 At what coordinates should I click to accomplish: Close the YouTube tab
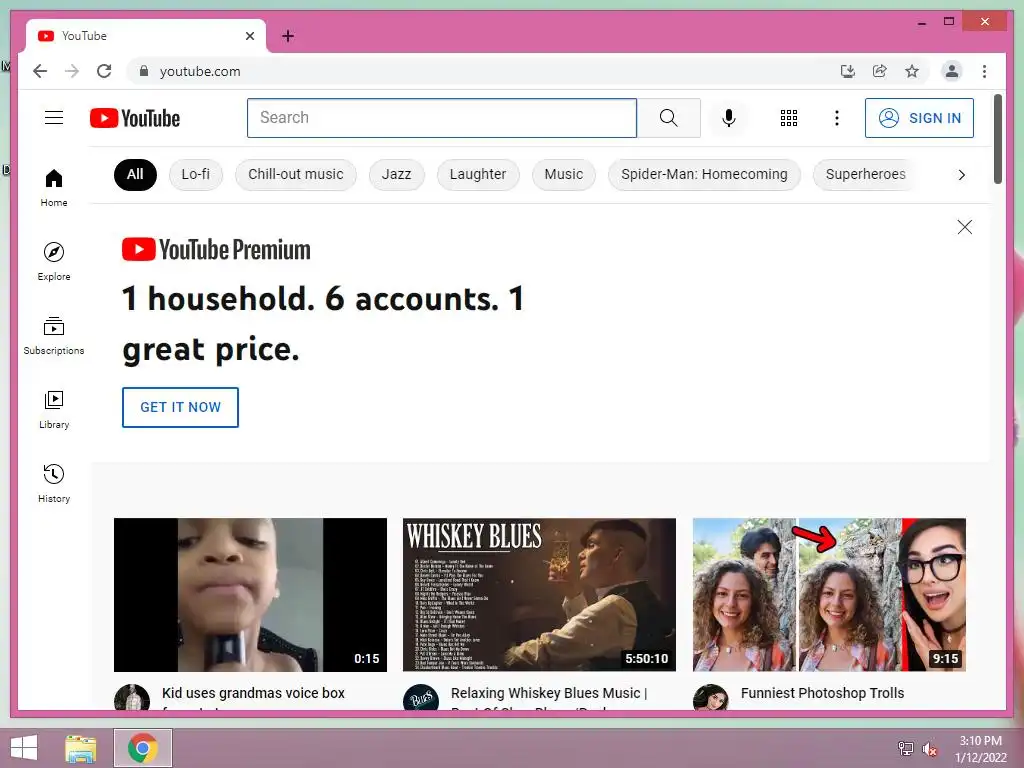249,36
